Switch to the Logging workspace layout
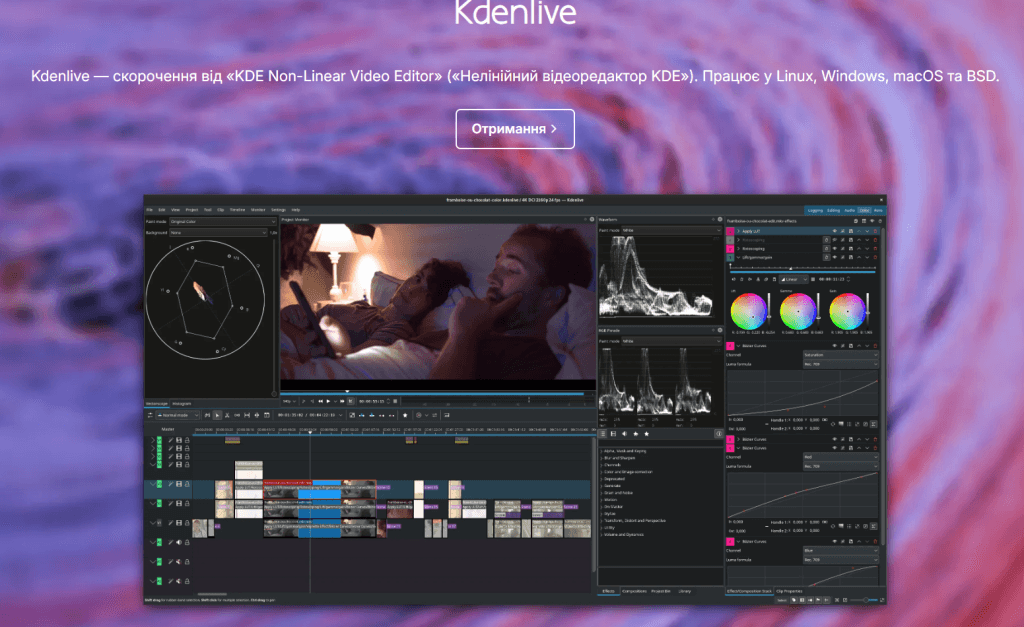 [815, 210]
